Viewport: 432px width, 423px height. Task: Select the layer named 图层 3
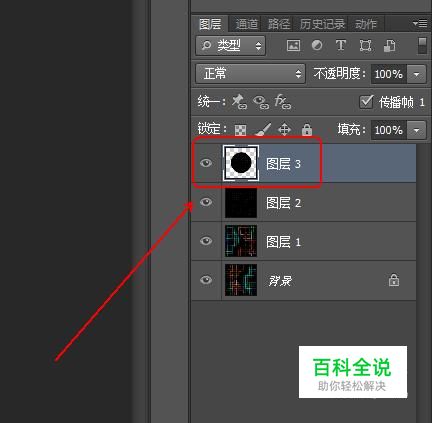pos(283,164)
